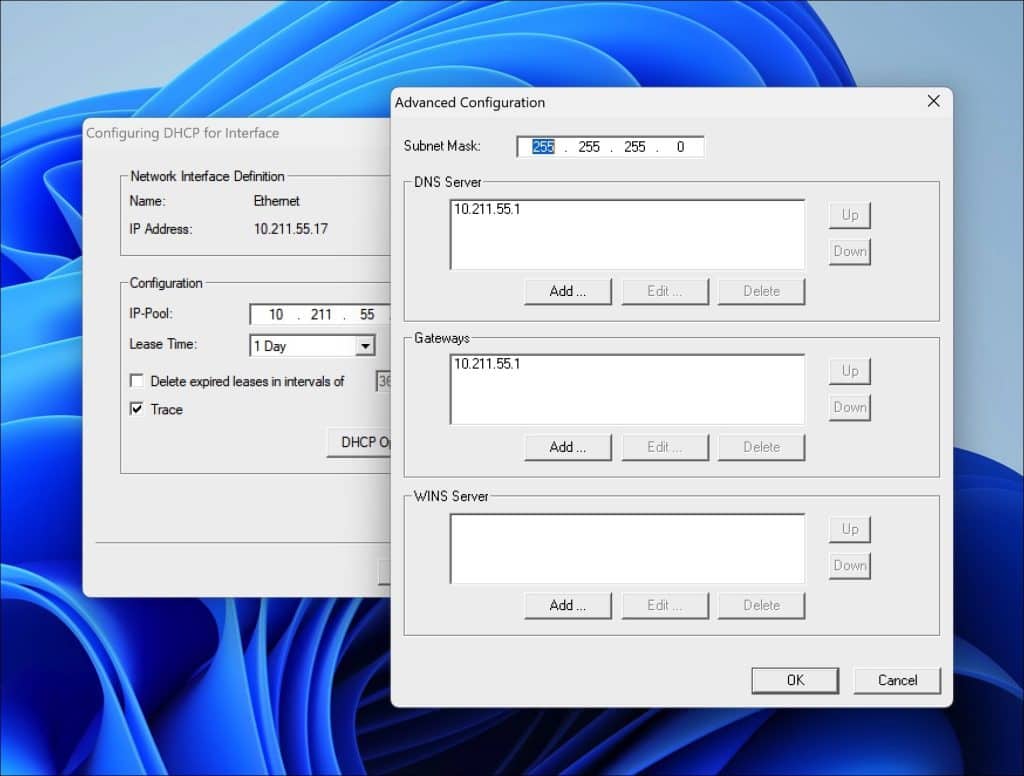The width and height of the screenshot is (1024, 776).
Task: Click Up button in WINS Server group
Action: (849, 529)
